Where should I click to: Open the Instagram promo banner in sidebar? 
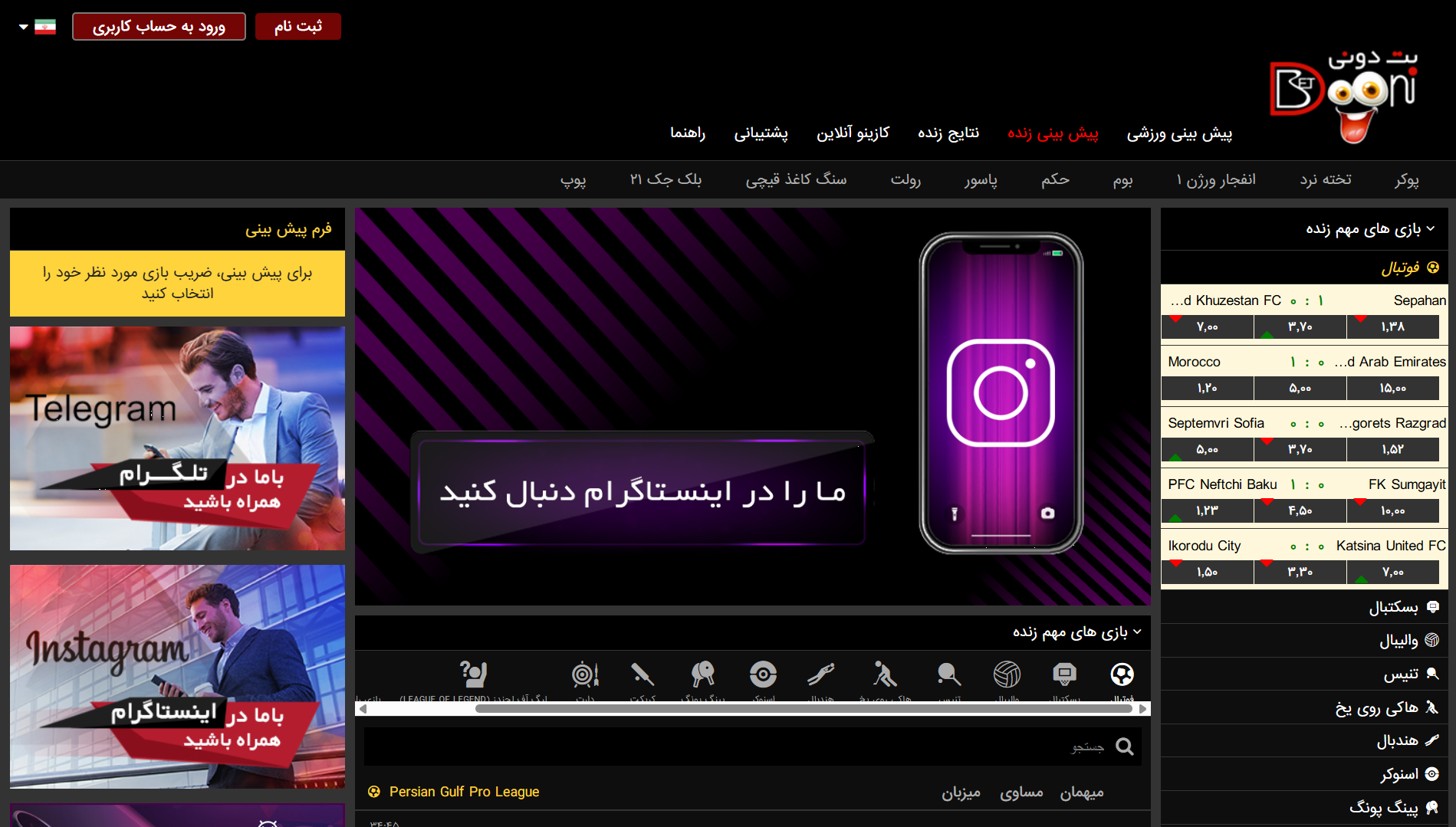pos(177,677)
